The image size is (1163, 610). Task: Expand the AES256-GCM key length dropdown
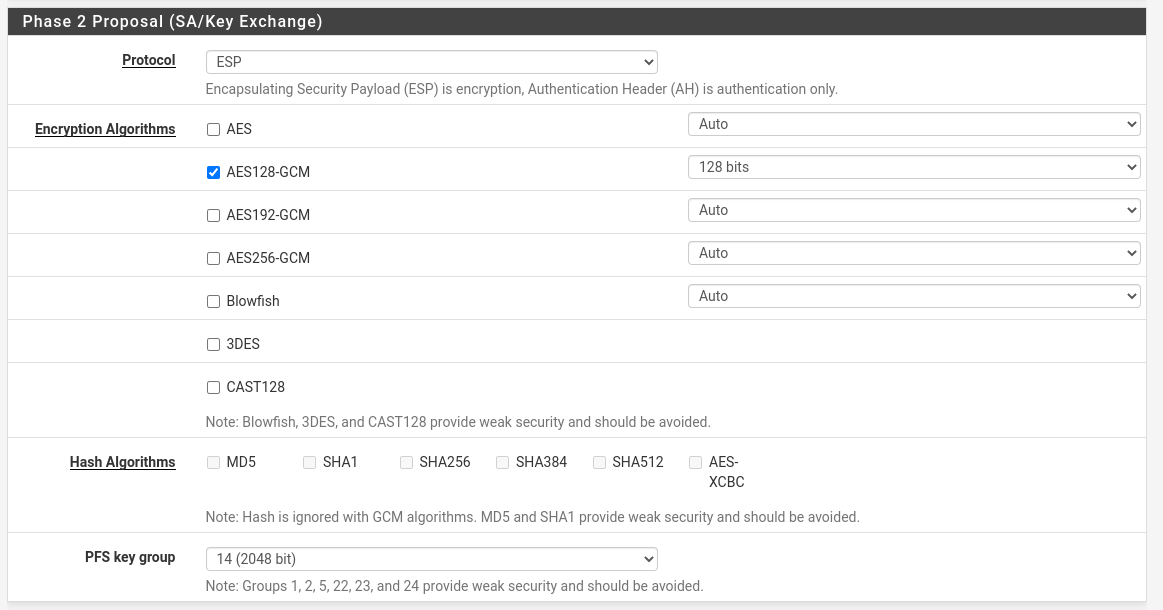click(912, 252)
